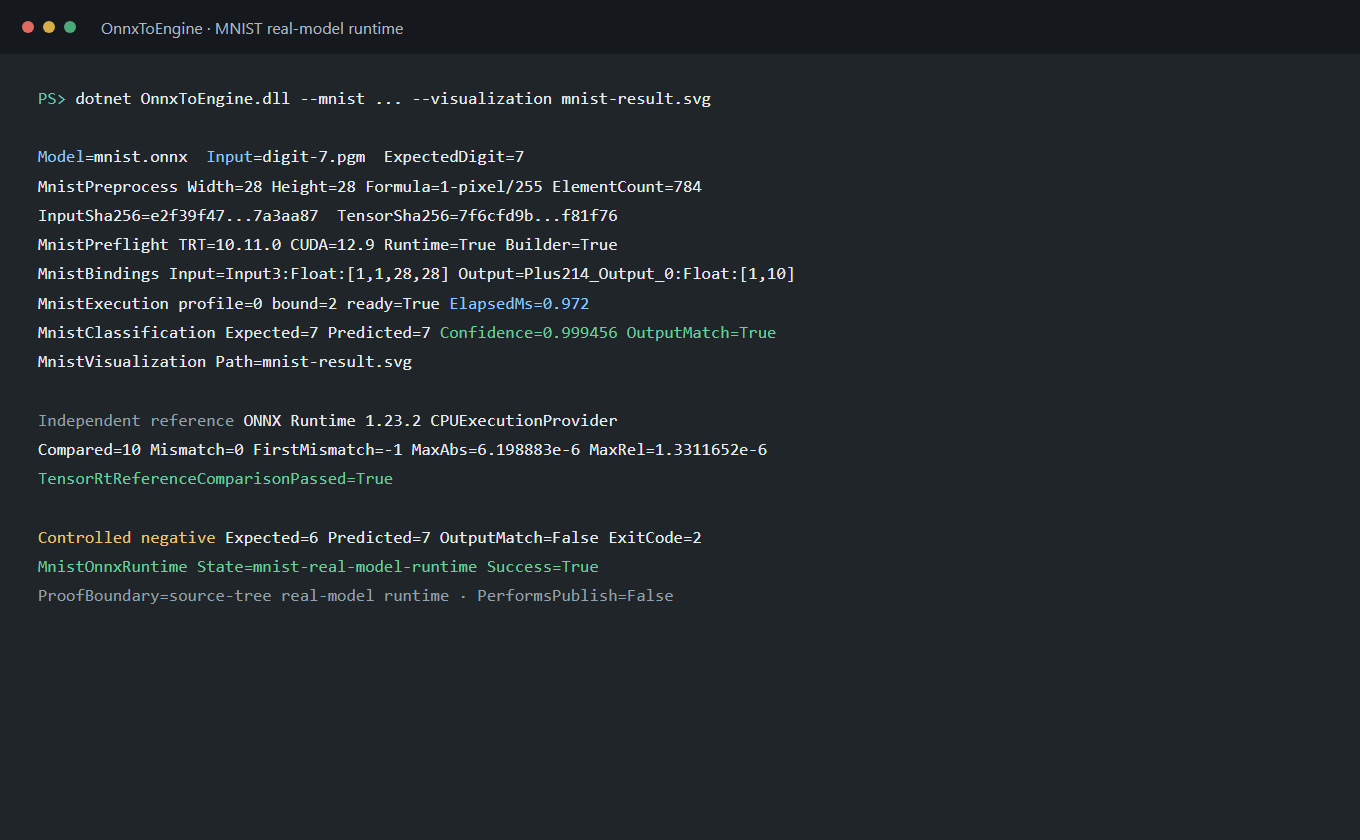Click 'Input=Input3:Float:[1,1,28,28]' binding
Viewport: 1360px width, 840px height.
309,274
